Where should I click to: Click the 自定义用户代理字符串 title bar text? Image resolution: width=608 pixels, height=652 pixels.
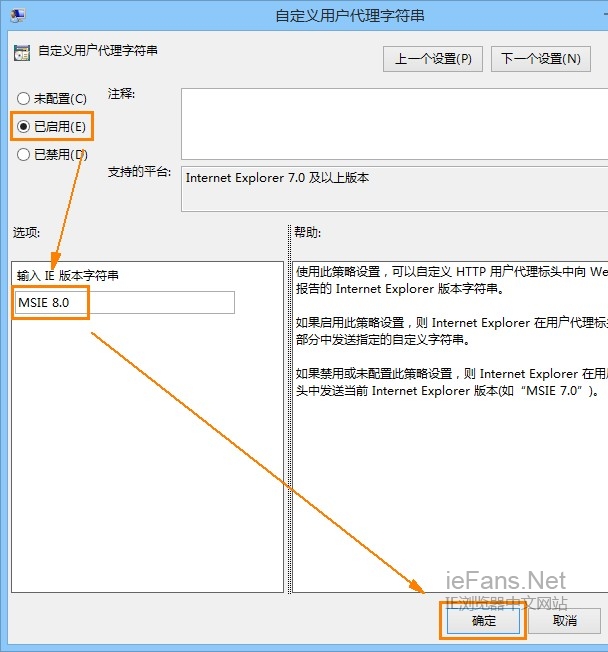click(350, 16)
